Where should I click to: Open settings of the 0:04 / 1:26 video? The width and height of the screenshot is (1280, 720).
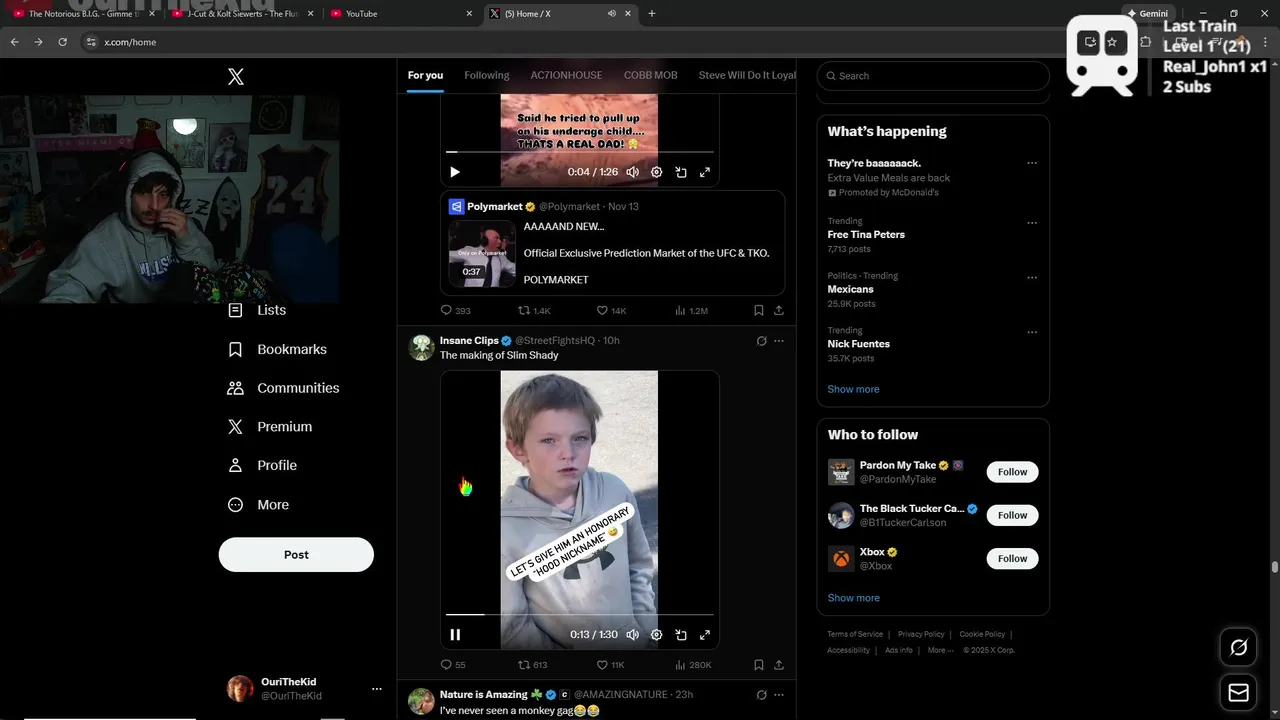pos(656,172)
